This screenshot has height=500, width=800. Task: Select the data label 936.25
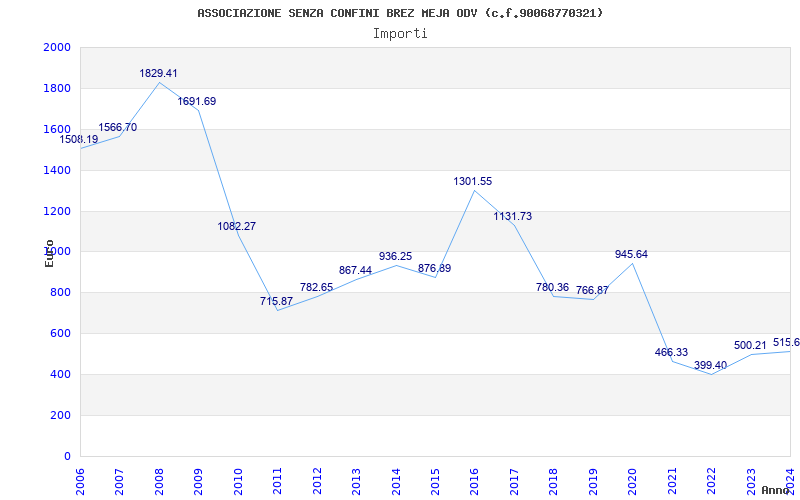395,257
